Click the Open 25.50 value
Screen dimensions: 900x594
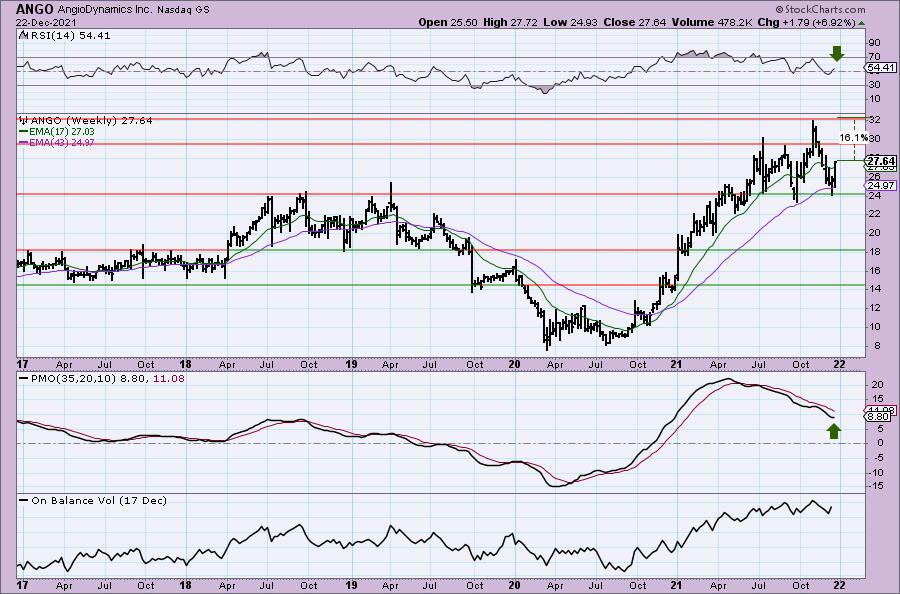pyautogui.click(x=449, y=22)
